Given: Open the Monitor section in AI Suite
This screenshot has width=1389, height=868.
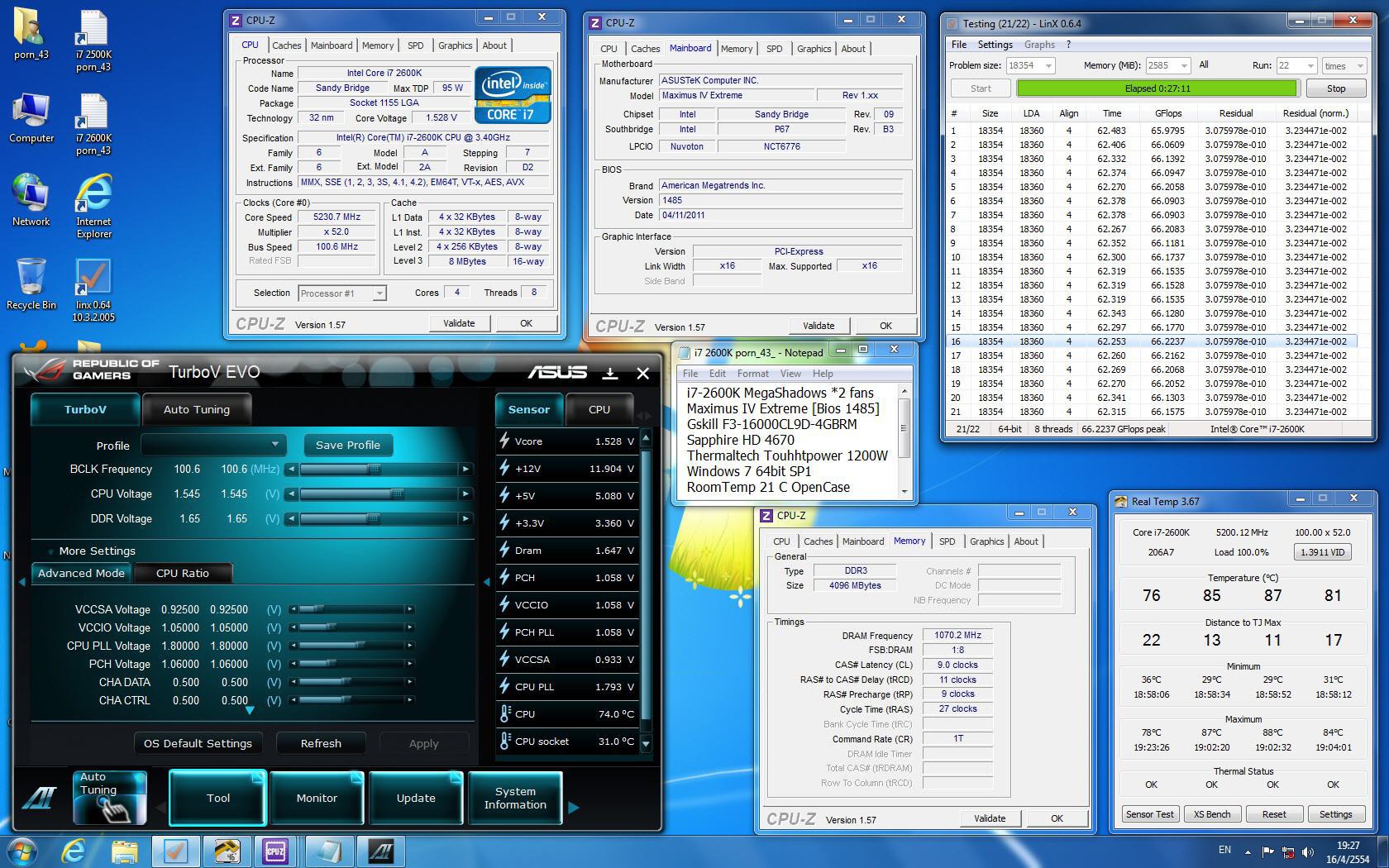Looking at the screenshot, I should (x=317, y=798).
